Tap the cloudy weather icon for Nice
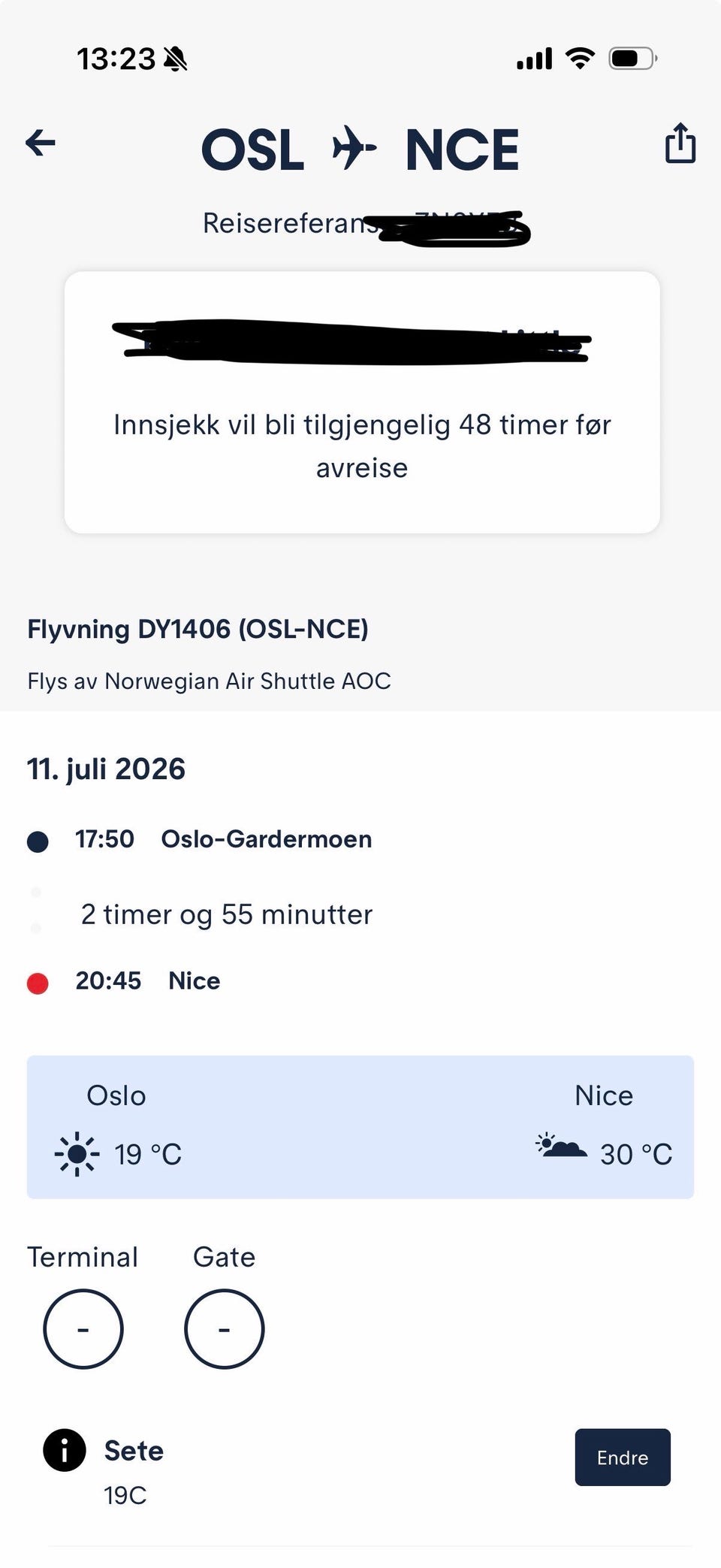The height and width of the screenshot is (1568, 721). pyautogui.click(x=561, y=1146)
